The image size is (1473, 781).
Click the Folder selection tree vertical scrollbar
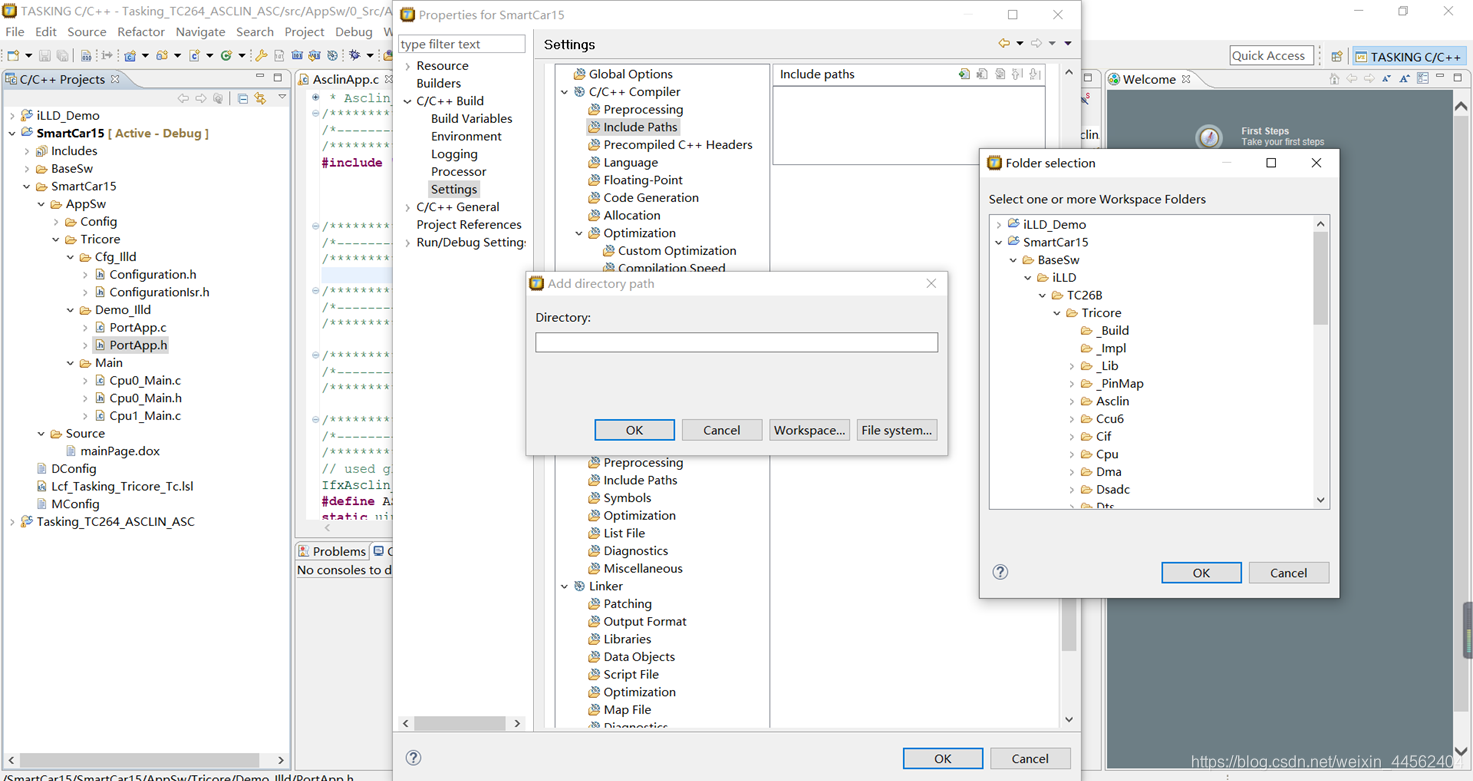[1320, 361]
